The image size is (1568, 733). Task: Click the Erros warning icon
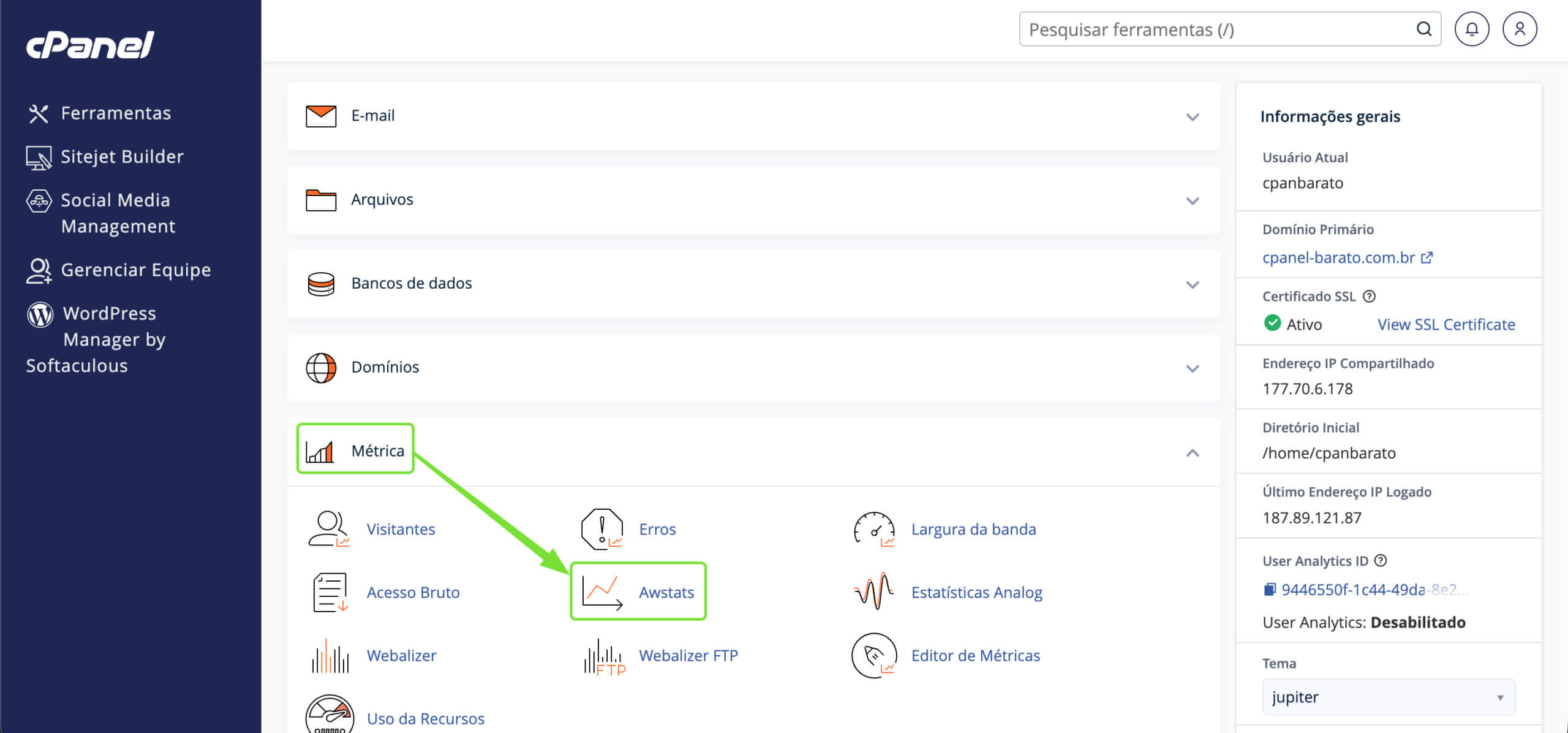tap(601, 529)
